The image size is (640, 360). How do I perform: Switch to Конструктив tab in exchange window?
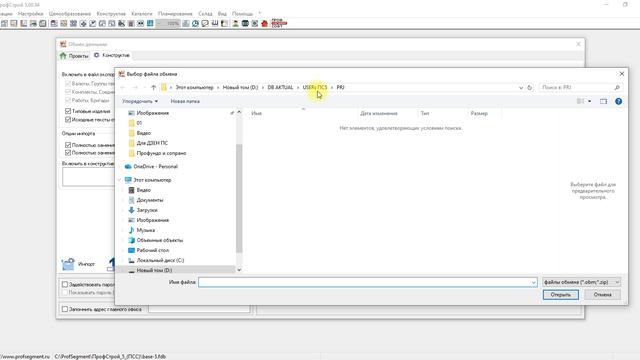(x=112, y=55)
